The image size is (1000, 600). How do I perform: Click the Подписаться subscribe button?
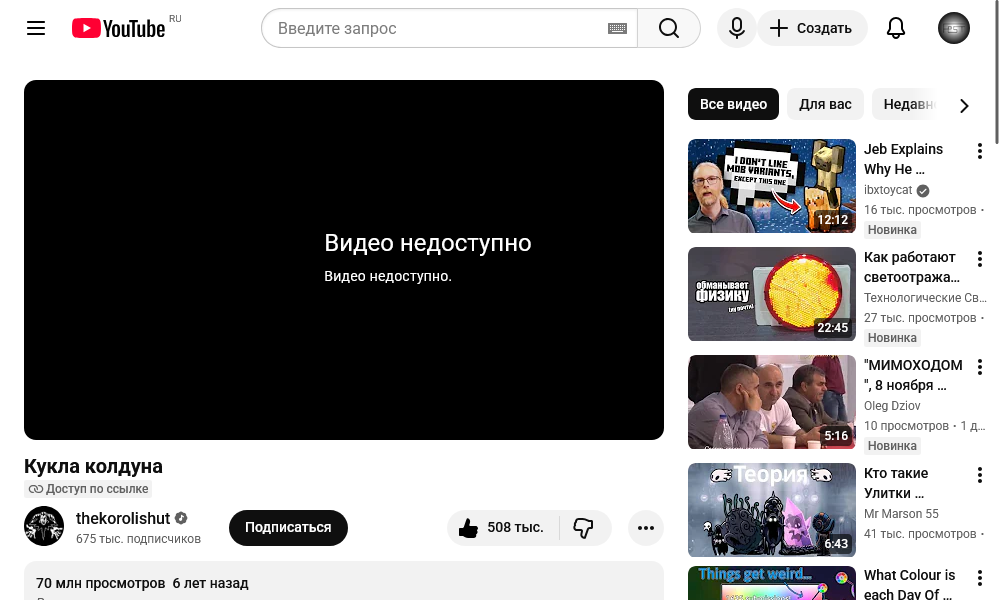coord(288,528)
